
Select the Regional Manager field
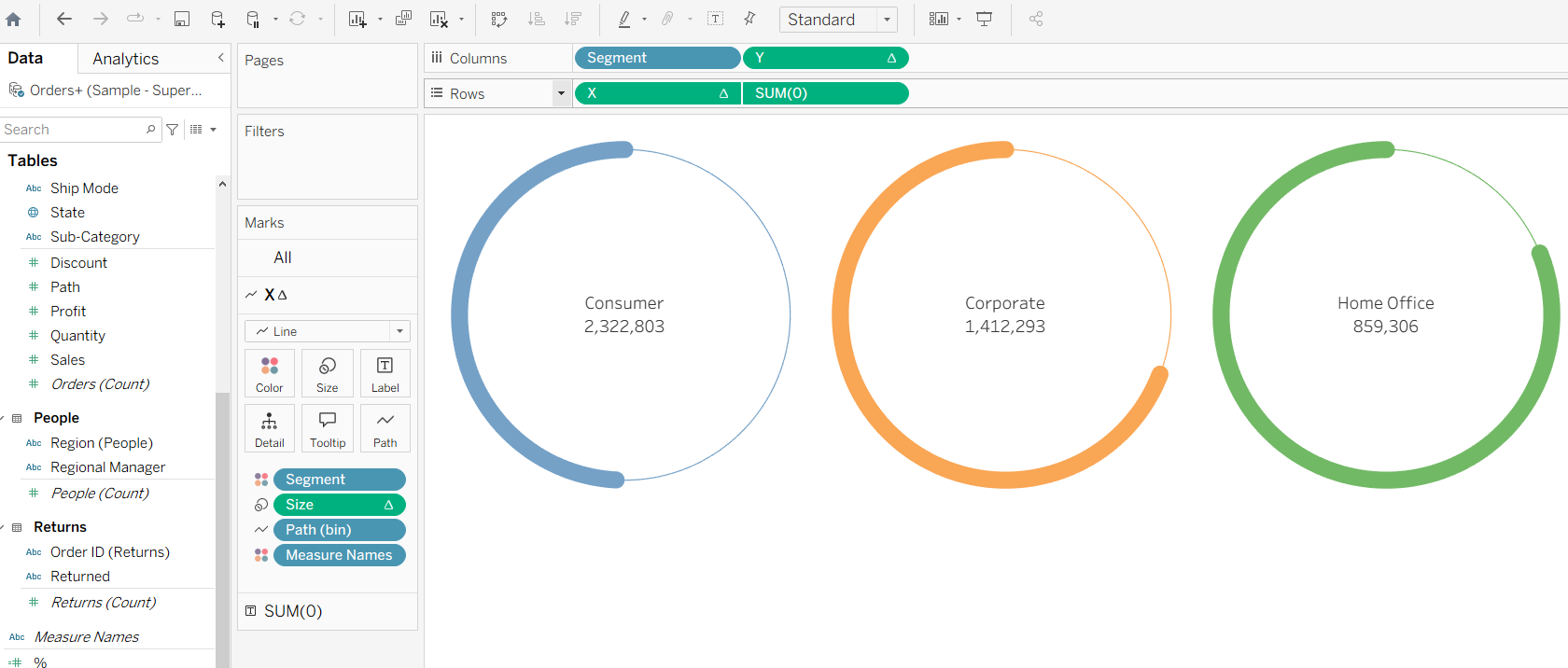[108, 467]
